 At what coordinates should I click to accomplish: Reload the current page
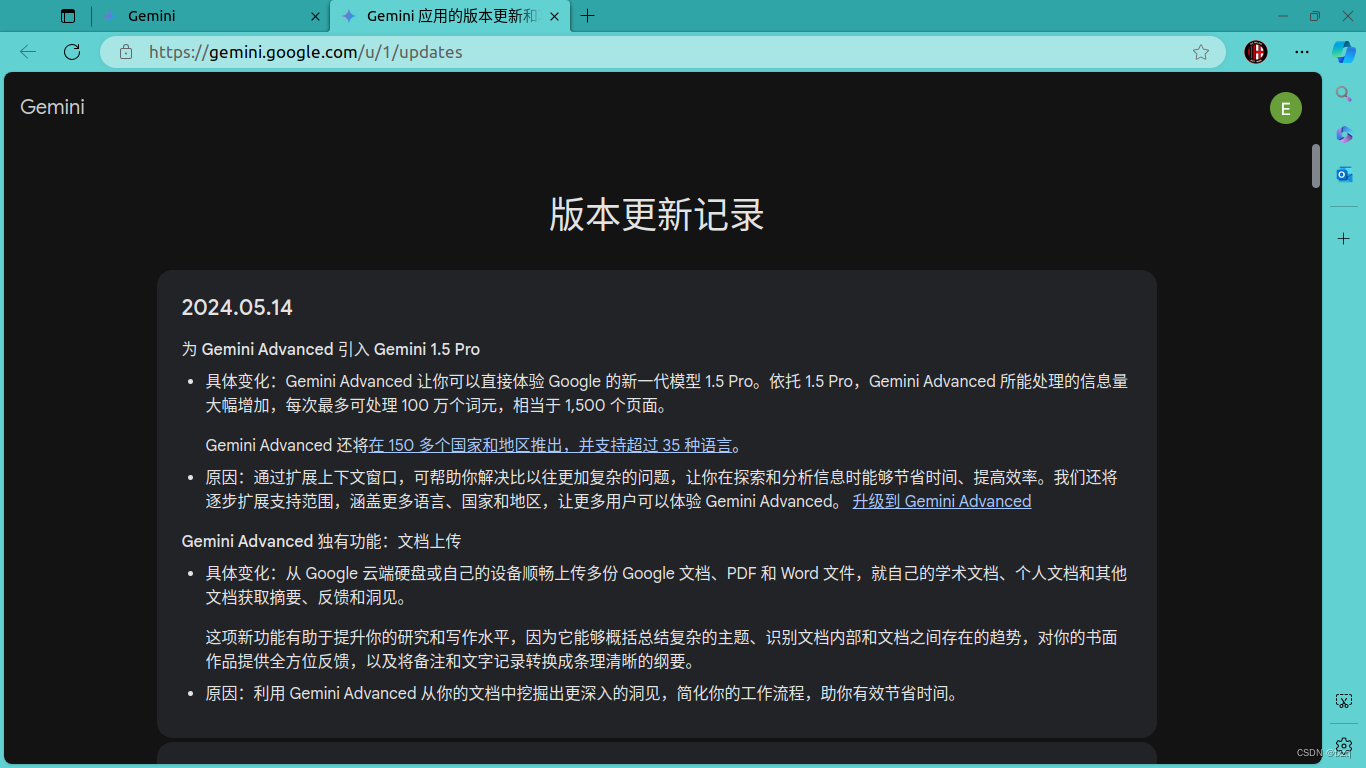[72, 52]
